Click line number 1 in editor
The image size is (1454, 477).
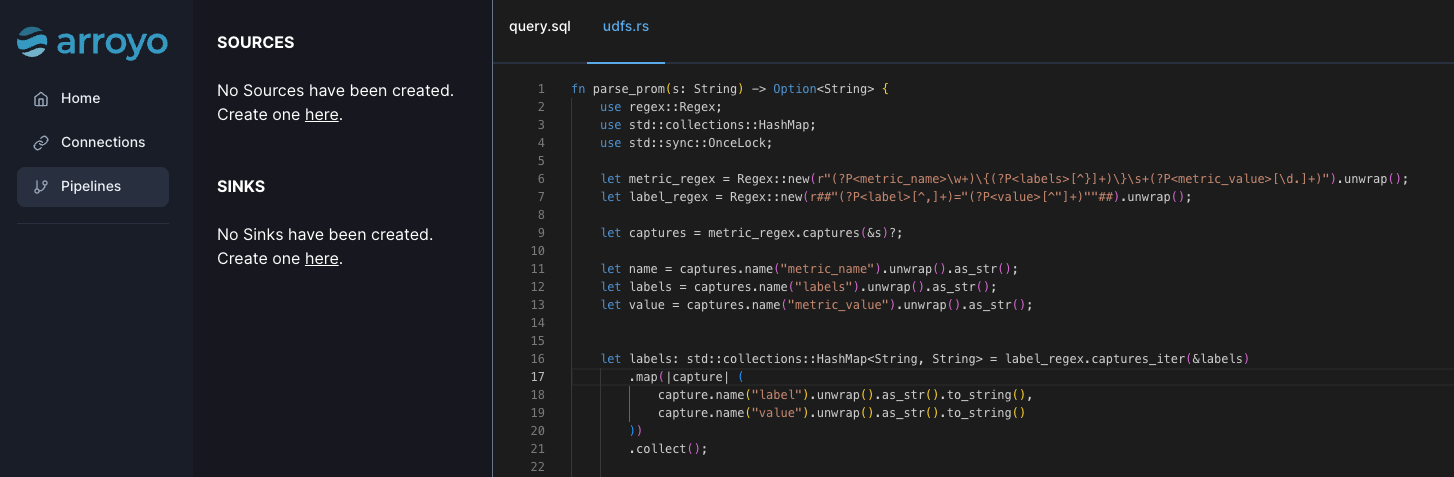click(541, 89)
